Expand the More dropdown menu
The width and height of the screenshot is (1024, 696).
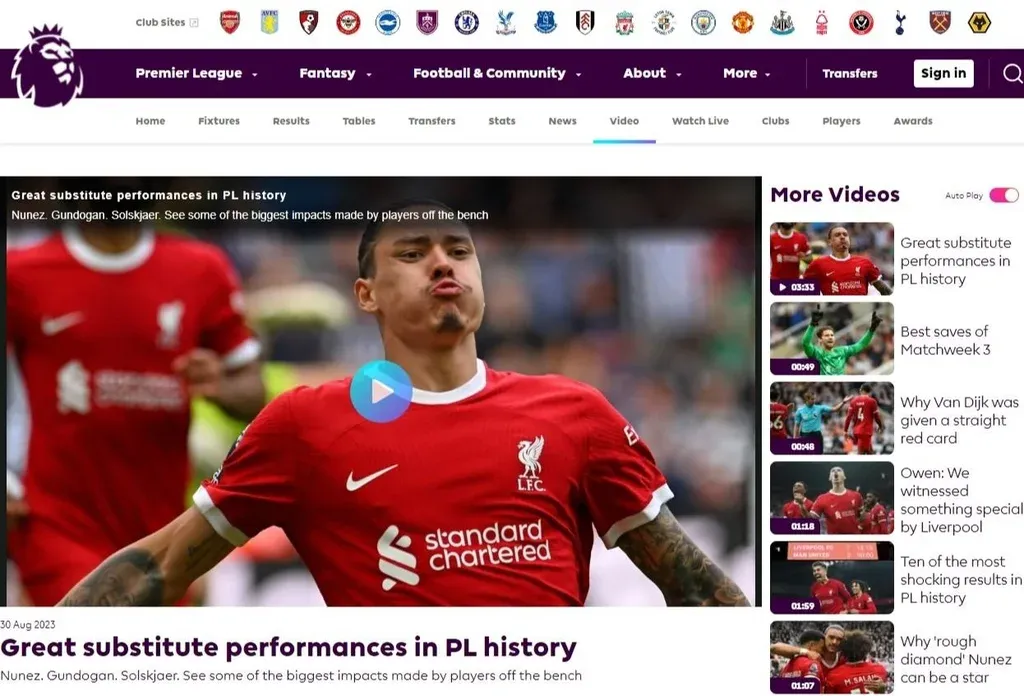pos(747,73)
